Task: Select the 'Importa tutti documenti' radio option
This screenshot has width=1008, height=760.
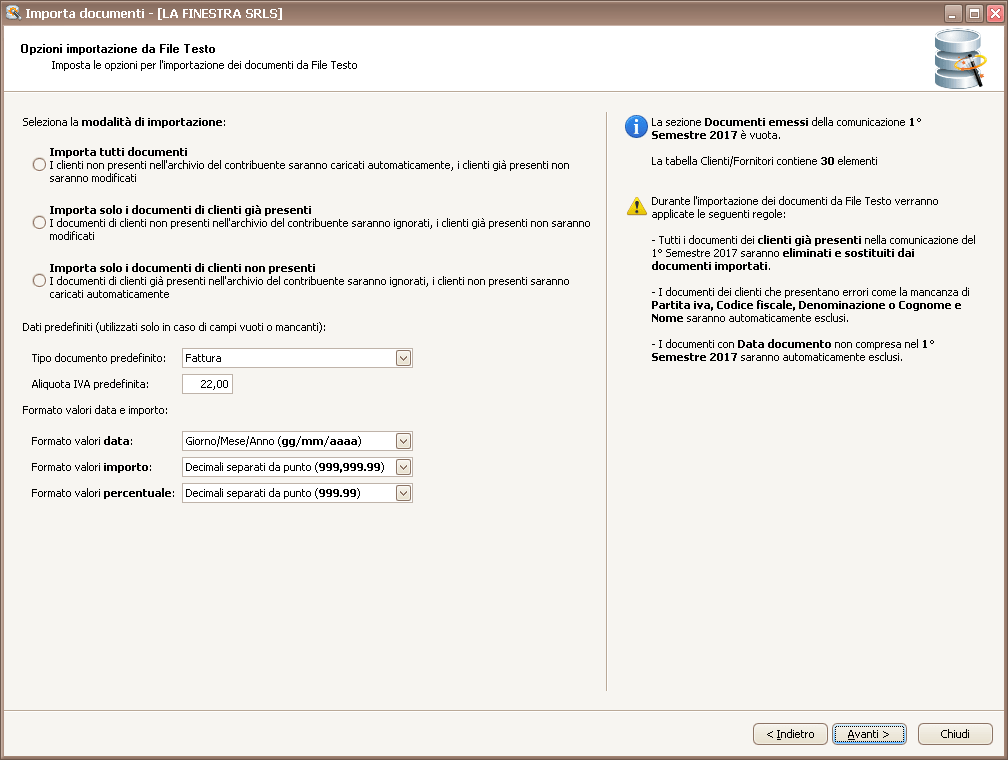Action: 39,165
